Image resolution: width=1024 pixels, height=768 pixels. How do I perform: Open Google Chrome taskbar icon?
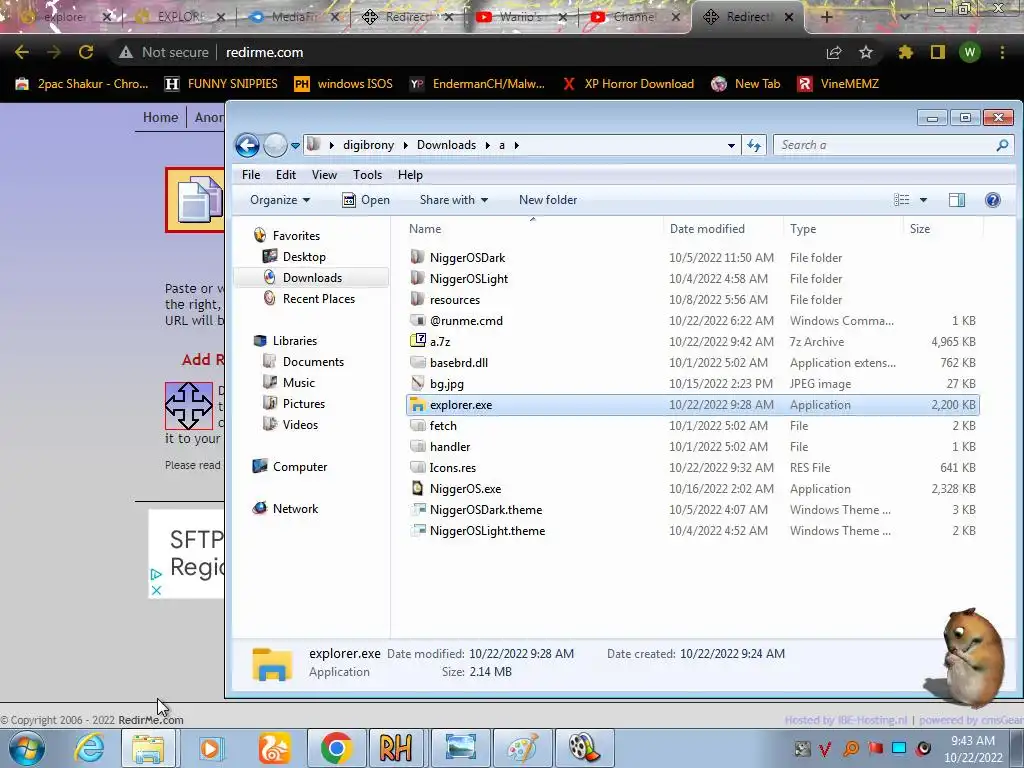[x=336, y=748]
